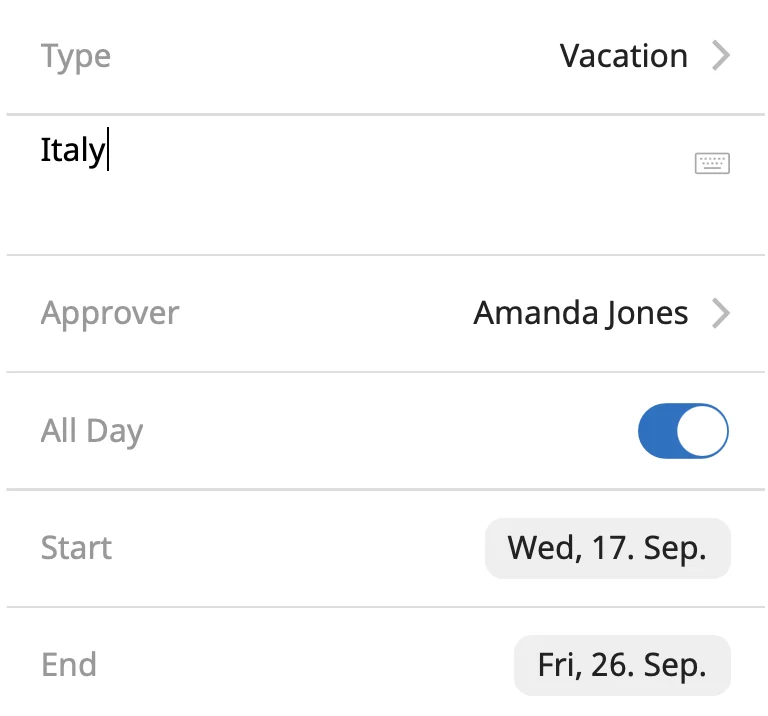Place cursor after the word Italy
Image resolution: width=768 pixels, height=716 pixels.
[x=107, y=149]
